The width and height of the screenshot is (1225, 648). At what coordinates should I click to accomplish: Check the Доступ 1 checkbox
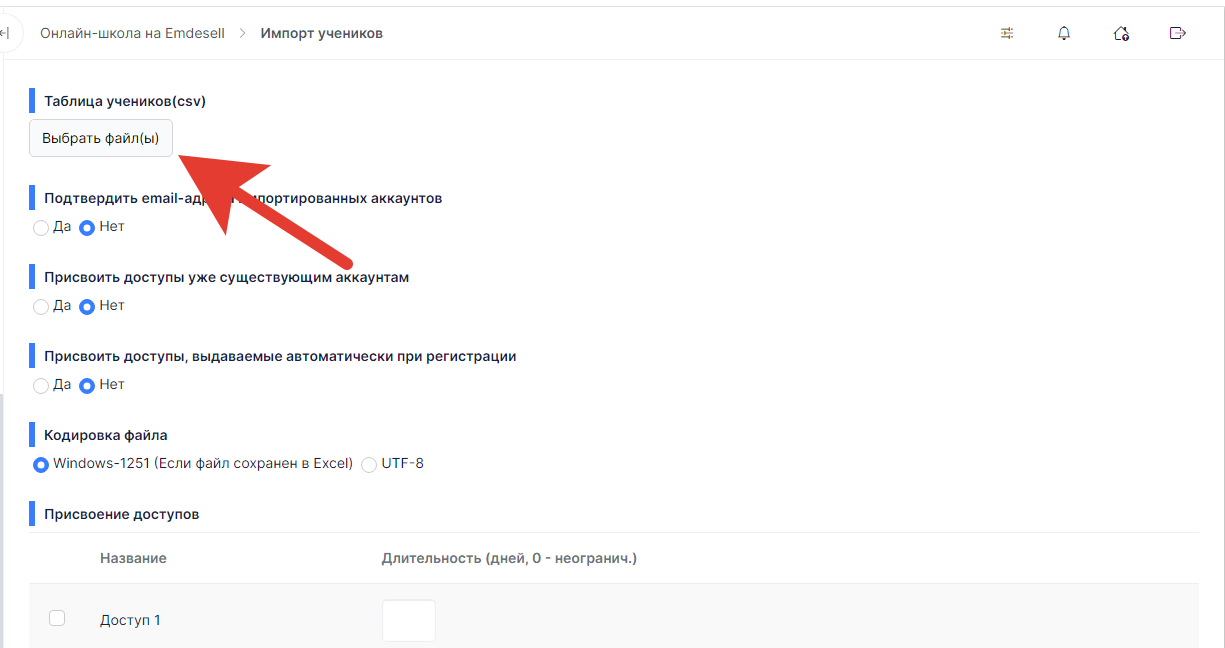57,618
